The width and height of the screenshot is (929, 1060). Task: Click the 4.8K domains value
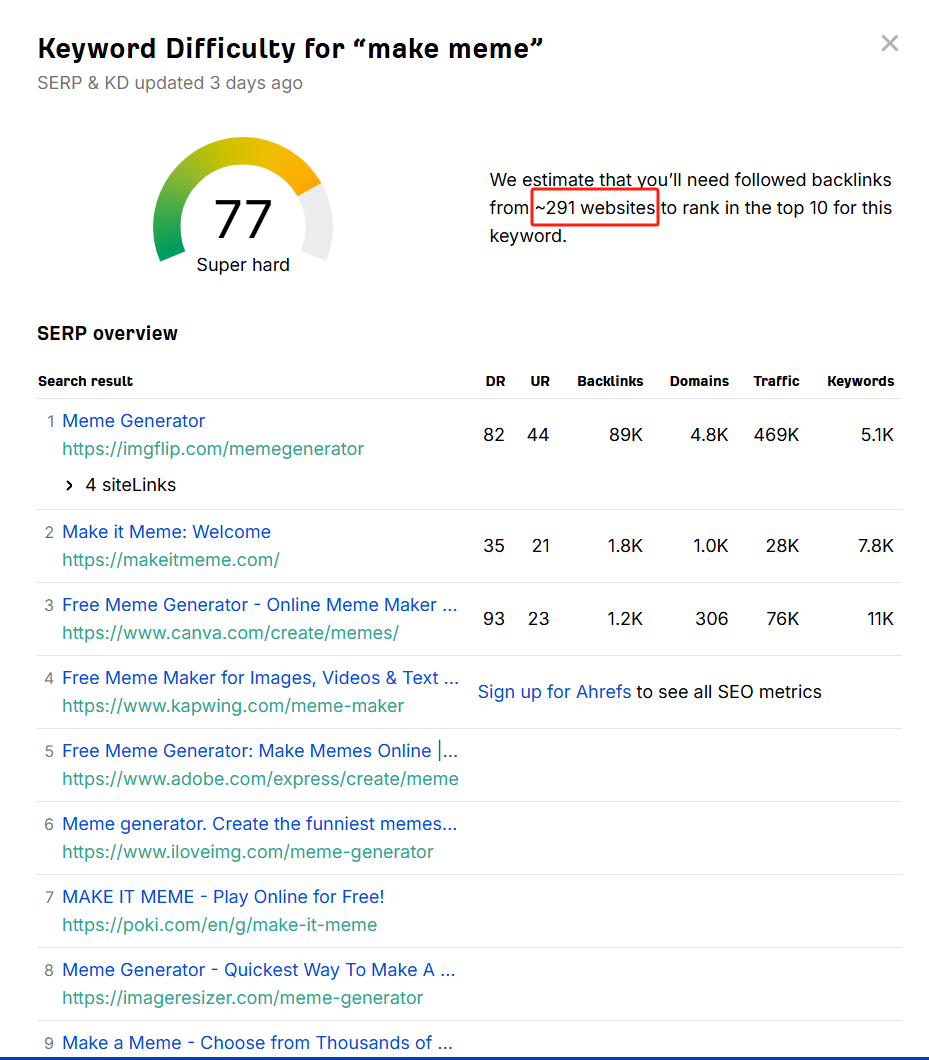coord(709,435)
